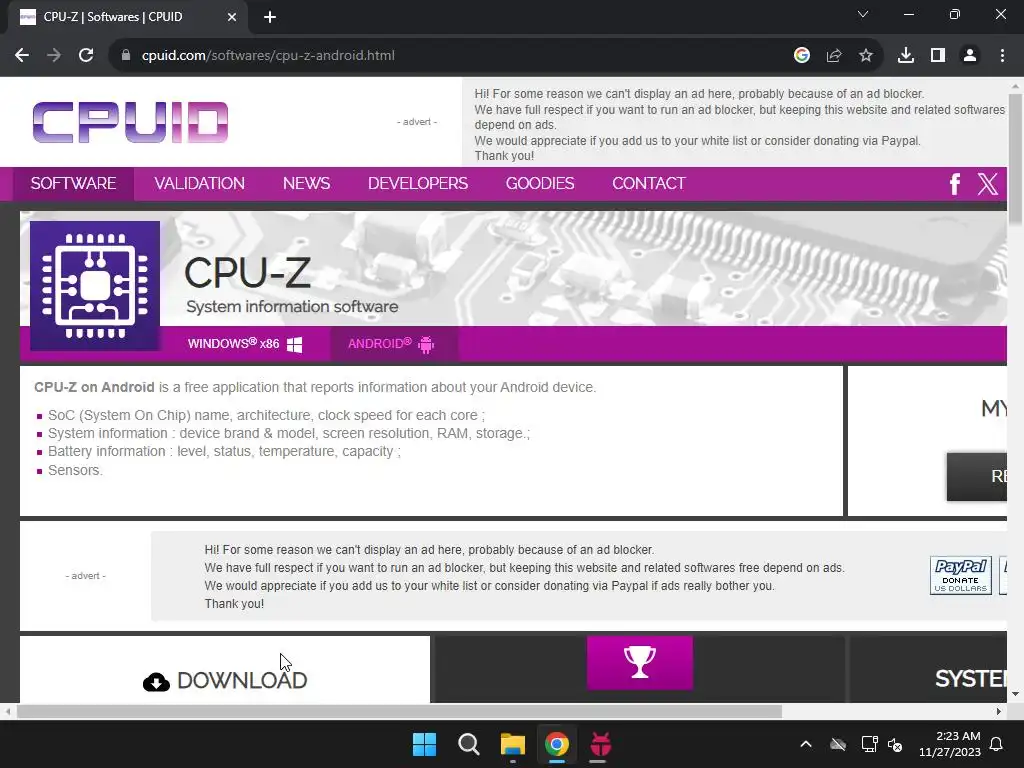Click the network status tray icon
The image size is (1024, 768).
[869, 744]
